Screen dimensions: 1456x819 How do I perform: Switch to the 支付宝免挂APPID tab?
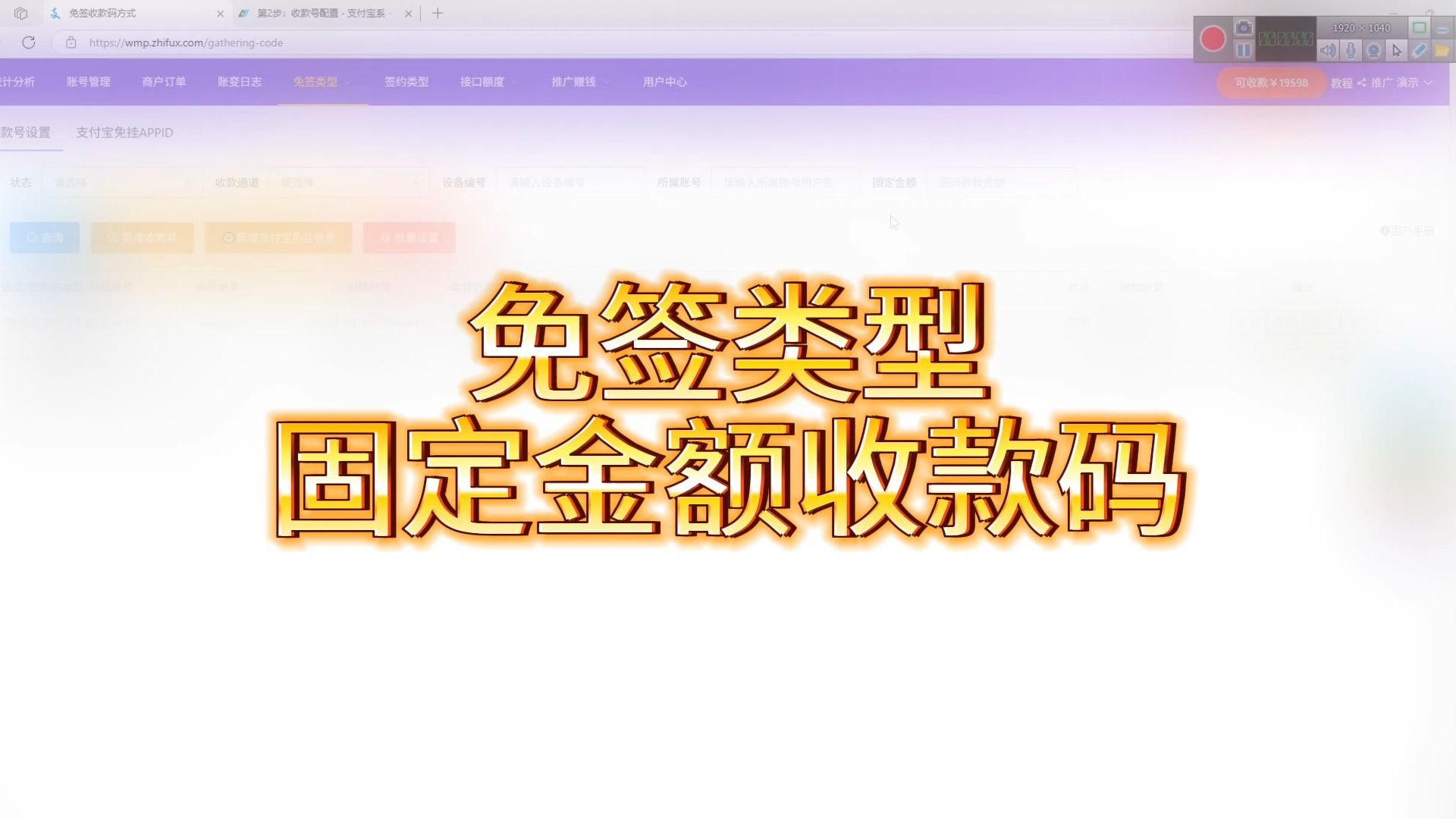click(x=124, y=133)
